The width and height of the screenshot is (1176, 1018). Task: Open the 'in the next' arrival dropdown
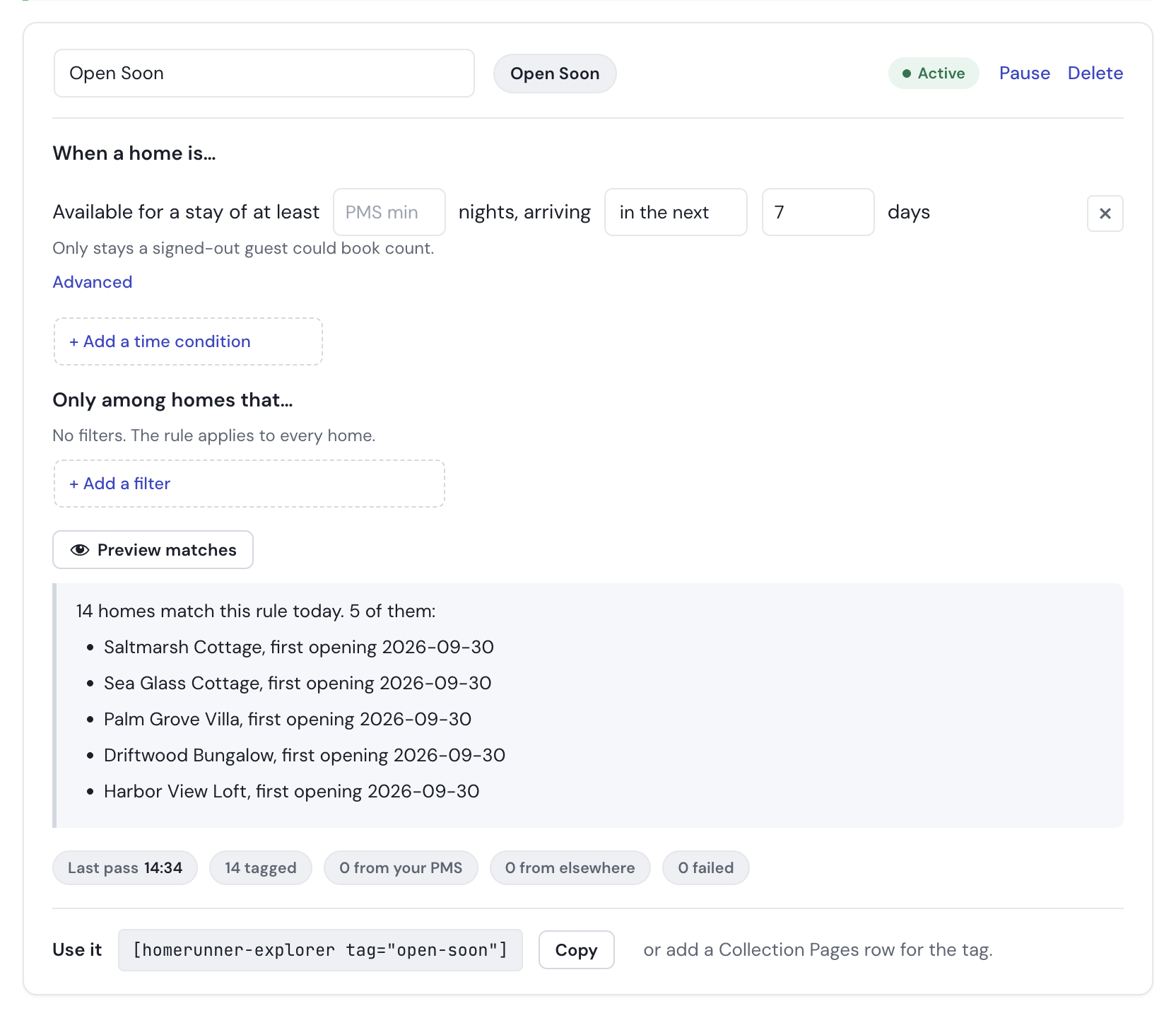[x=676, y=212]
